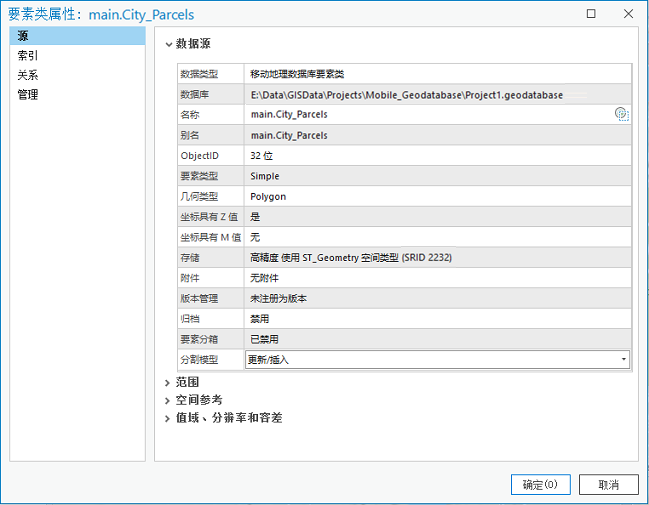This screenshot has height=505, width=649.
Task: Expand the 值域、分辨率和容差 section
Action: coord(168,418)
